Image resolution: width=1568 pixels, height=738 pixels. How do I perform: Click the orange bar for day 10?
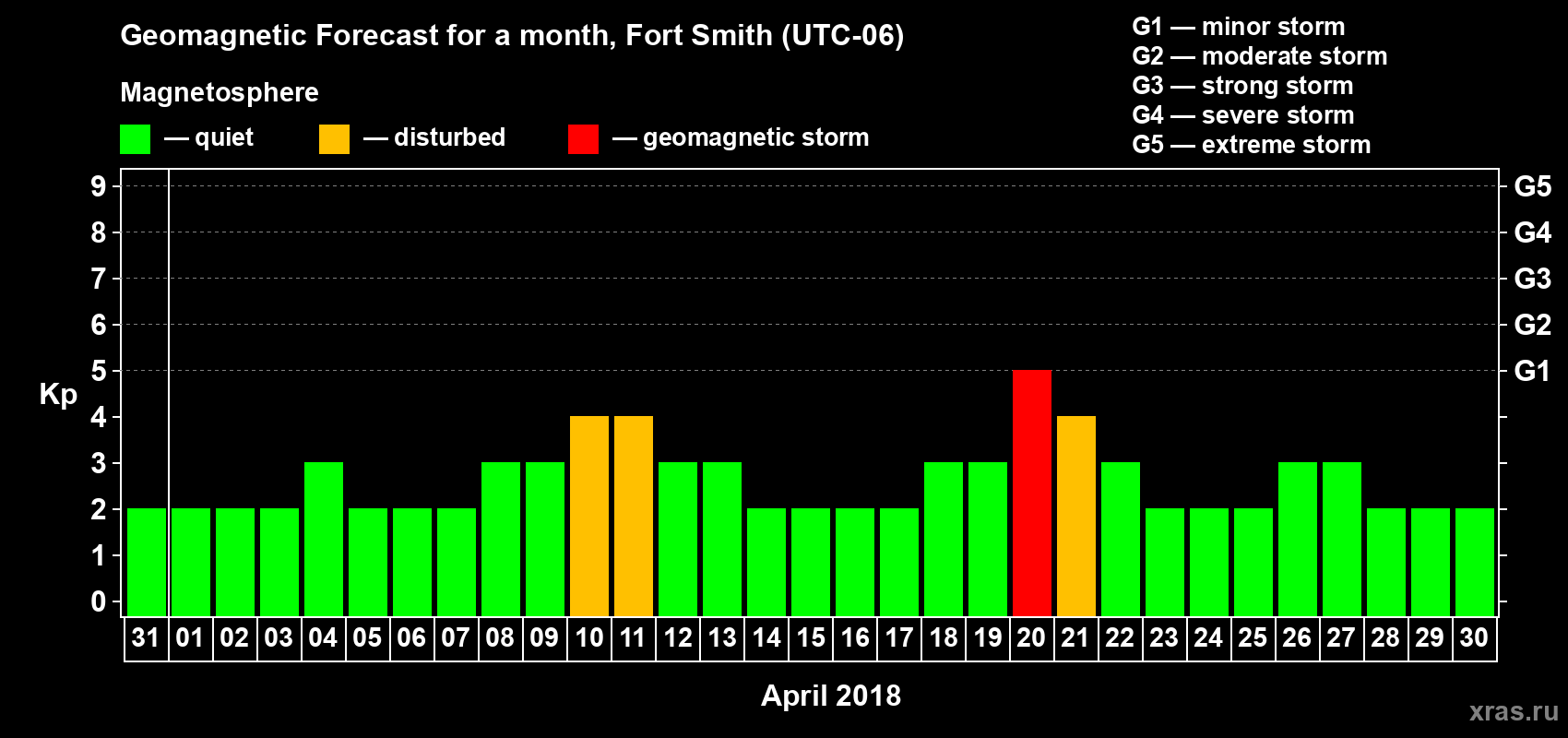[589, 516]
